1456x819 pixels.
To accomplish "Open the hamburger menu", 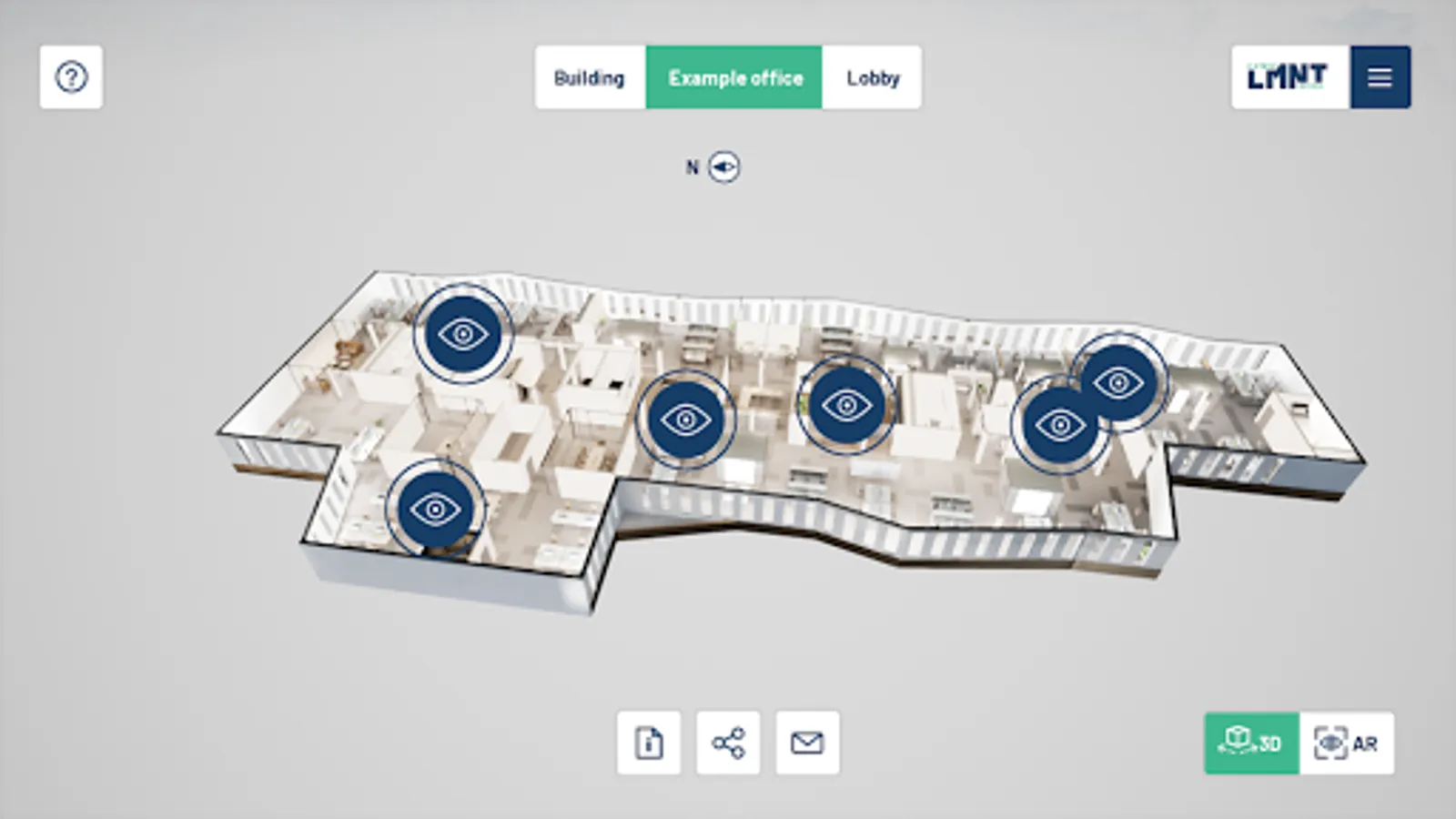I will (1380, 77).
